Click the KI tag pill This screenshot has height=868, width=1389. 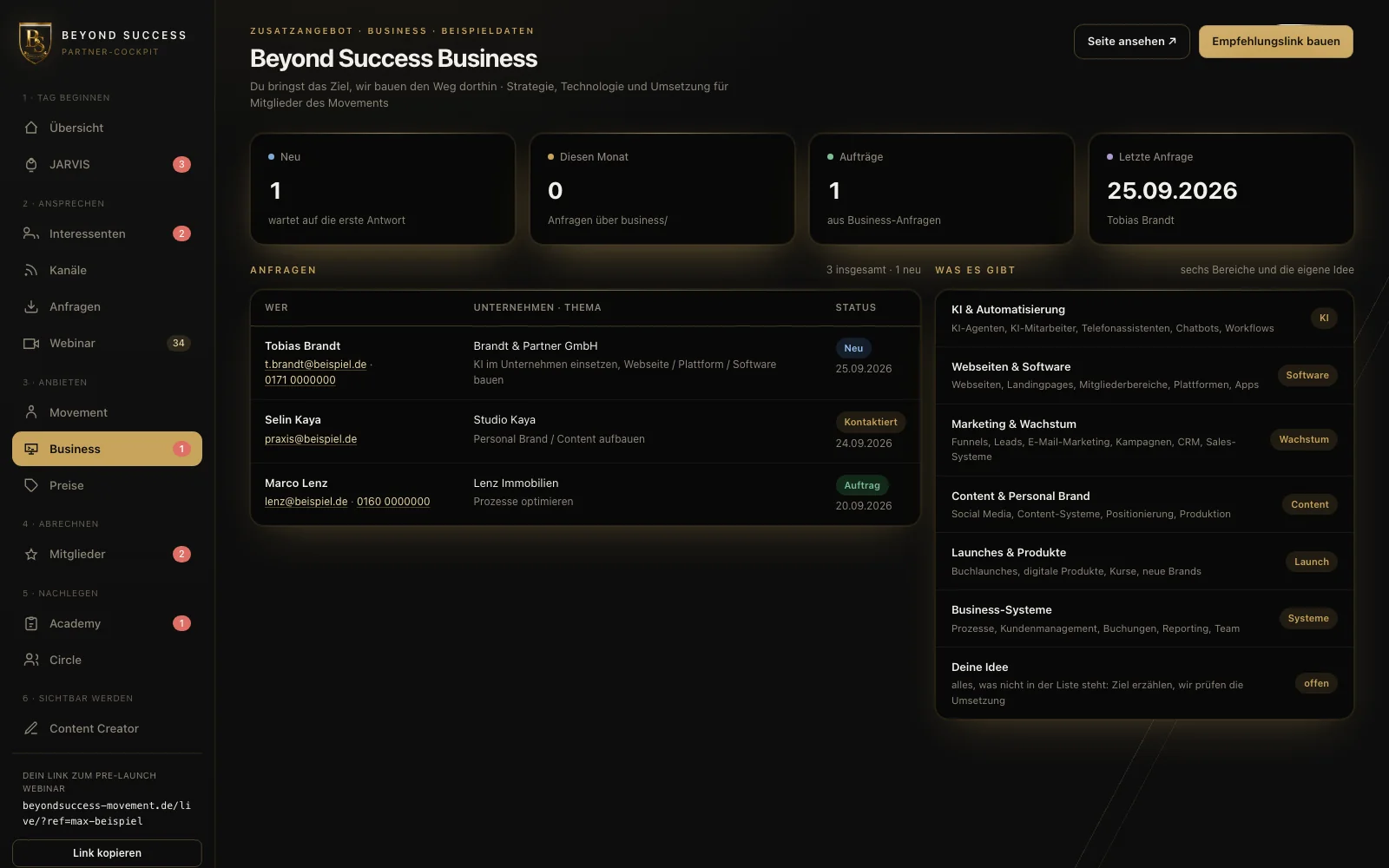[1324, 318]
